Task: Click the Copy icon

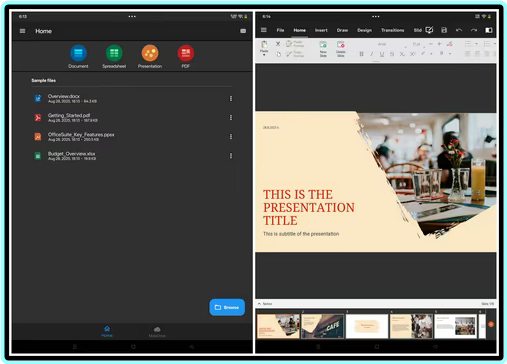Action: [x=278, y=54]
